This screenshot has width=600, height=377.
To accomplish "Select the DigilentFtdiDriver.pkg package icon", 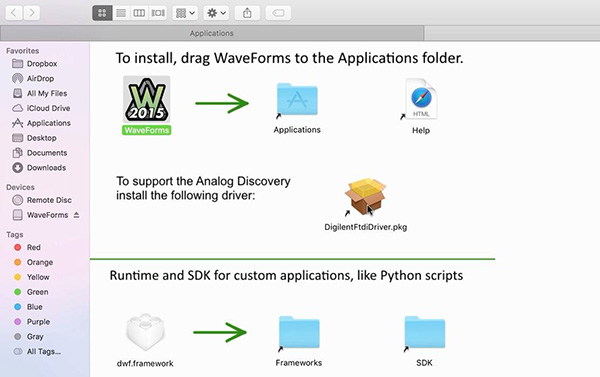I will point(365,196).
